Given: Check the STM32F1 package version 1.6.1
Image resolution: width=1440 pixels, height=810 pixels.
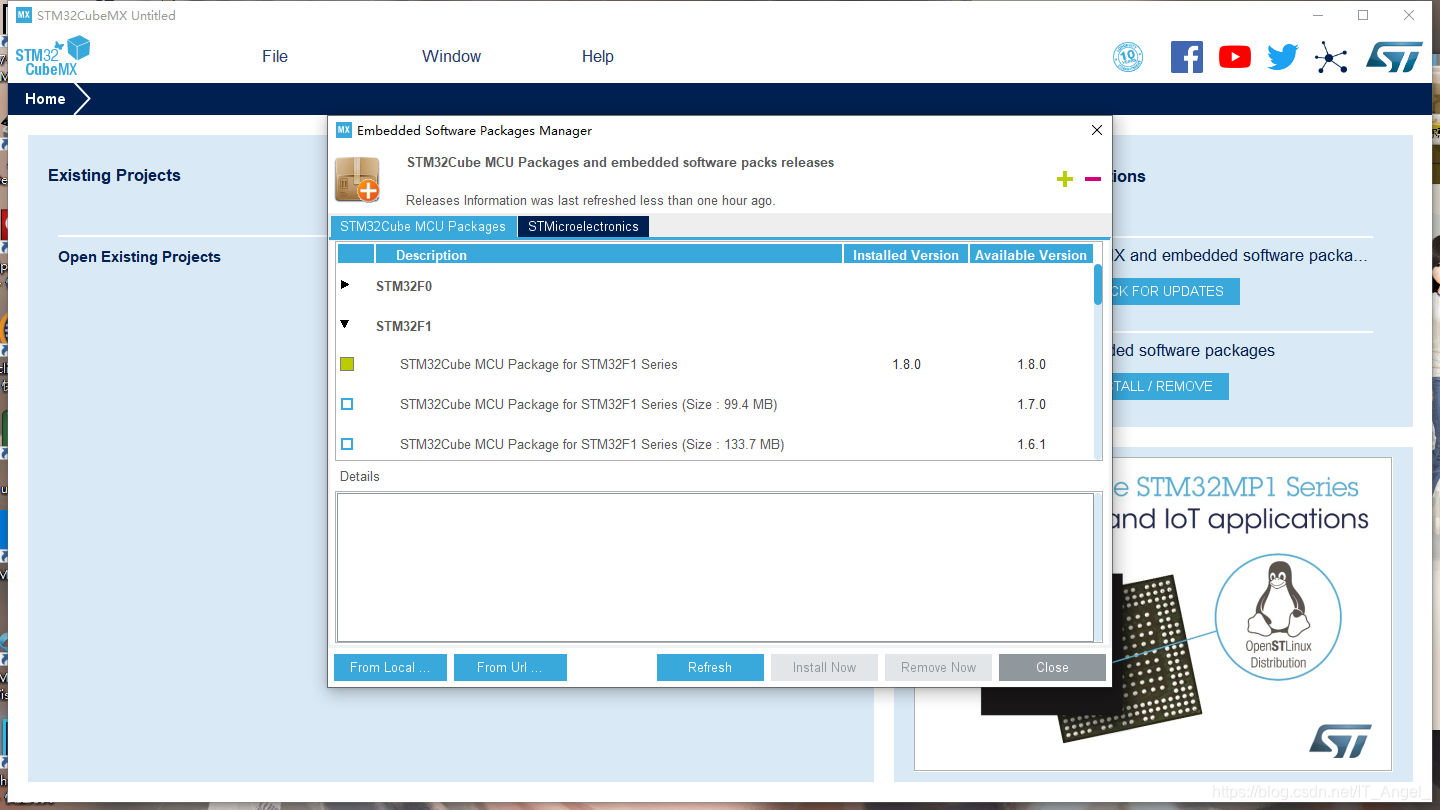Looking at the screenshot, I should [347, 444].
